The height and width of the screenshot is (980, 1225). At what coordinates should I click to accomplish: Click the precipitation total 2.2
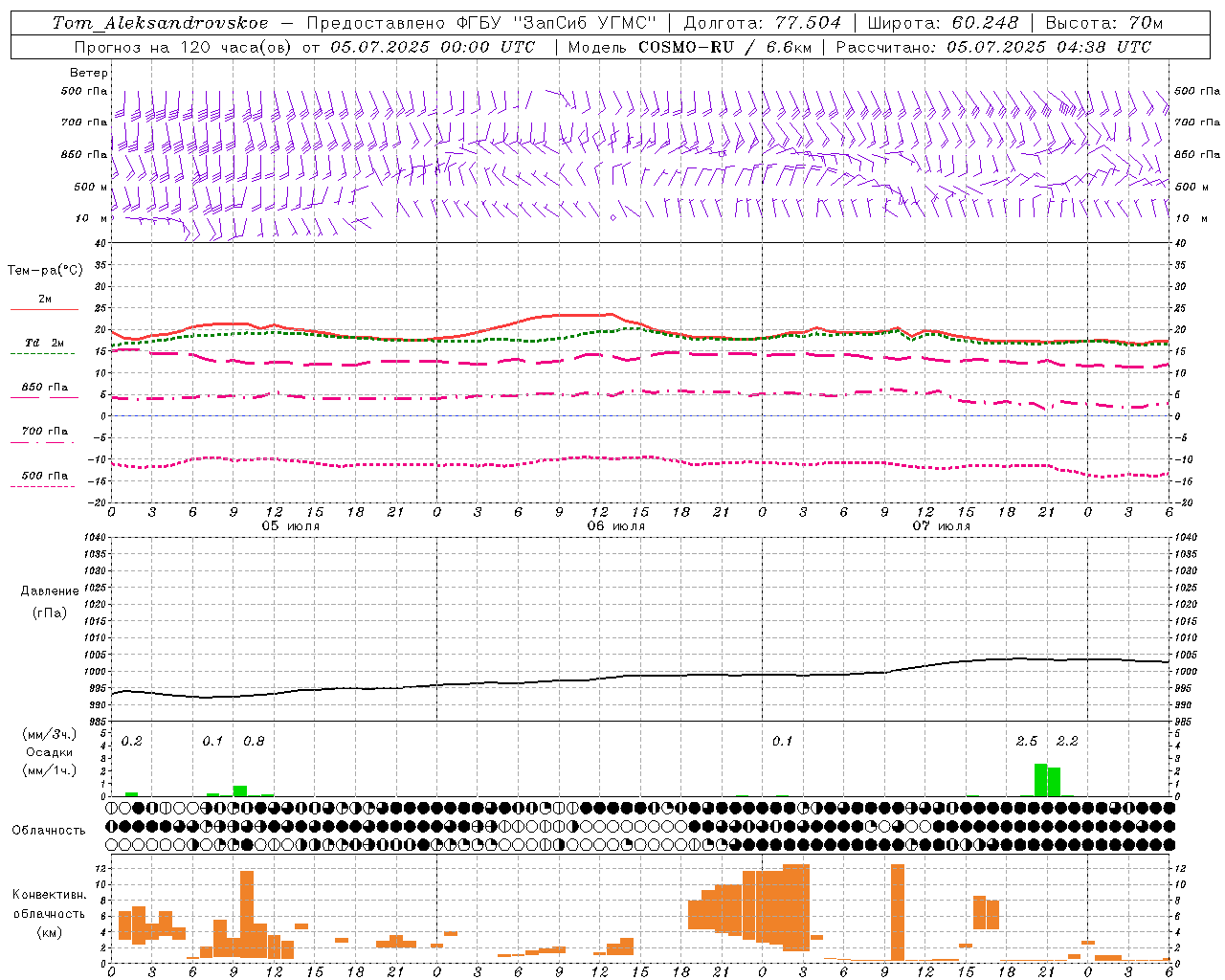tap(1067, 742)
